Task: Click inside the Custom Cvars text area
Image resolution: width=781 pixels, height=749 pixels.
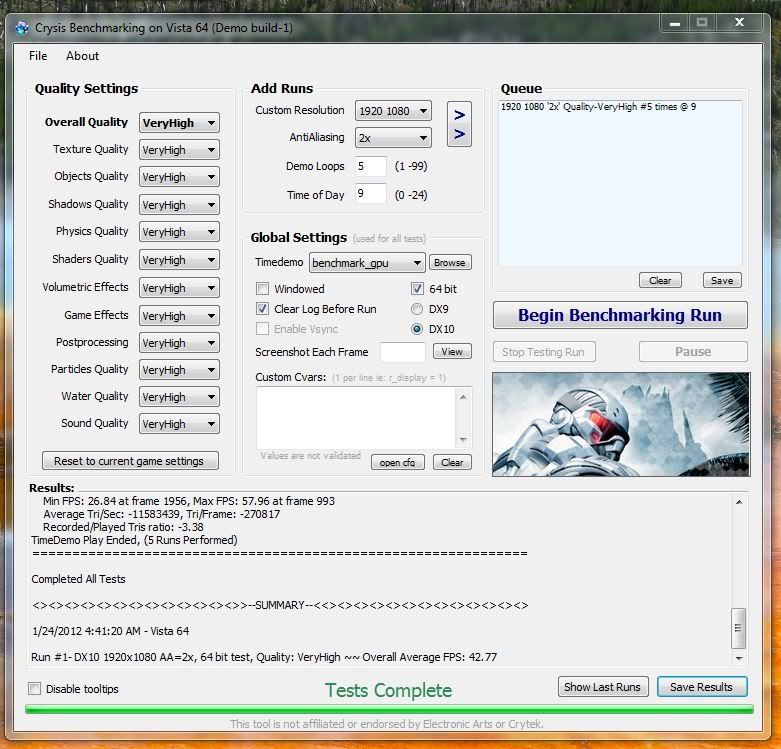Action: 356,418
